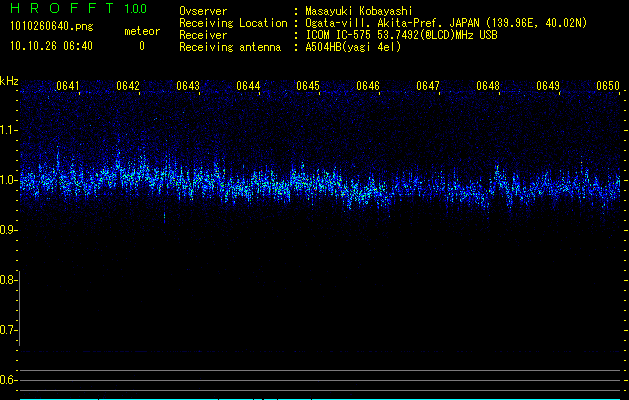Click the 0.7 frequency axis label
The width and height of the screenshot is (629, 400).
[10, 329]
